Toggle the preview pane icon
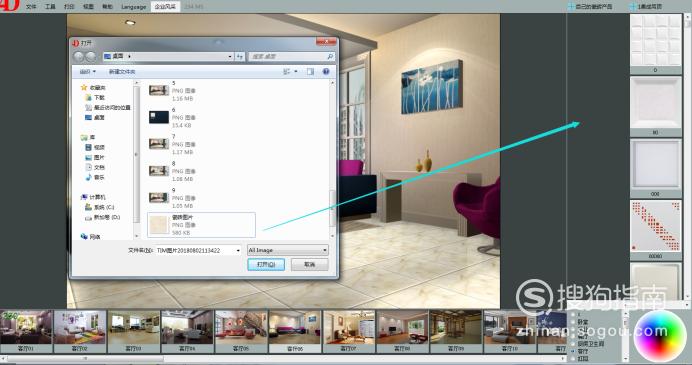 [x=310, y=71]
